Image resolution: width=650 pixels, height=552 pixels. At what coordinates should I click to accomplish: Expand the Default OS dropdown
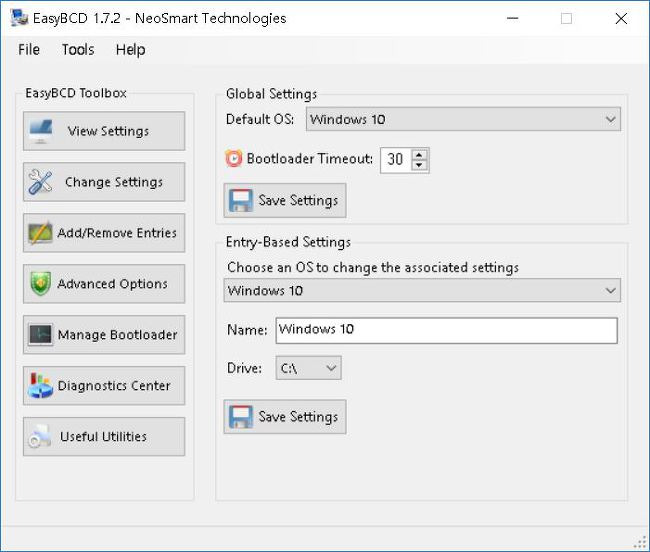click(x=463, y=119)
